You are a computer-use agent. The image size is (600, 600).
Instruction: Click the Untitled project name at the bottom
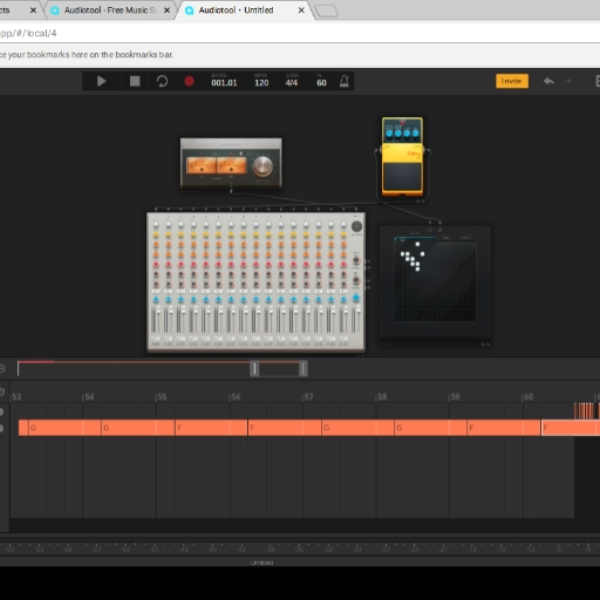262,562
